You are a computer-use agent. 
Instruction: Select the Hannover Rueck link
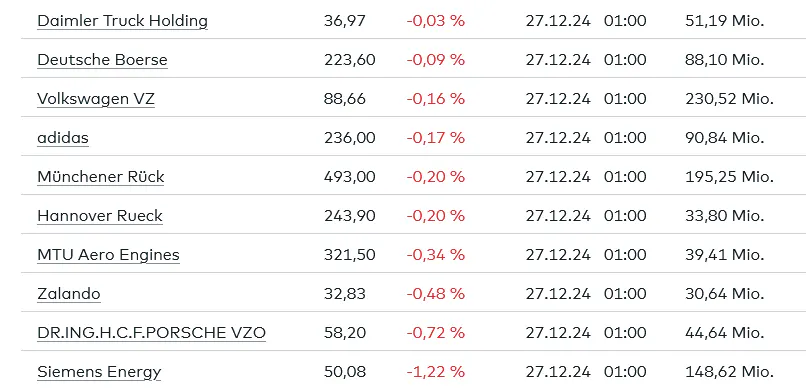click(x=100, y=216)
